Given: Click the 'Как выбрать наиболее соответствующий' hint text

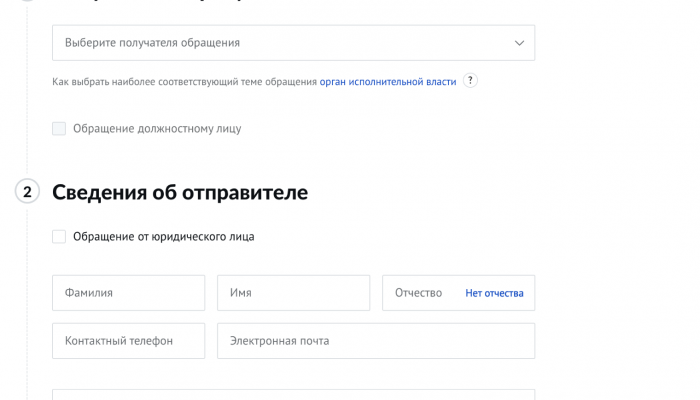Looking at the screenshot, I should click(185, 82).
